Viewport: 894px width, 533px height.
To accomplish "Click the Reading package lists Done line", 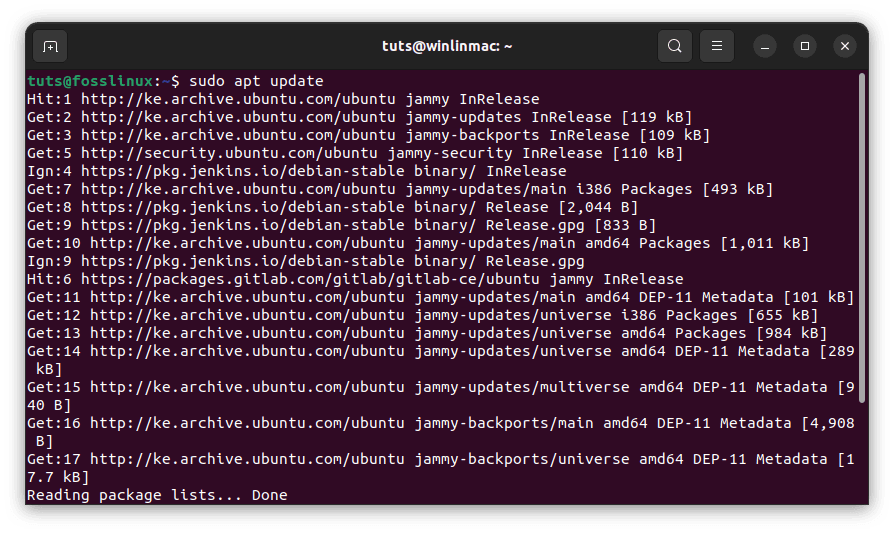I will tap(157, 495).
